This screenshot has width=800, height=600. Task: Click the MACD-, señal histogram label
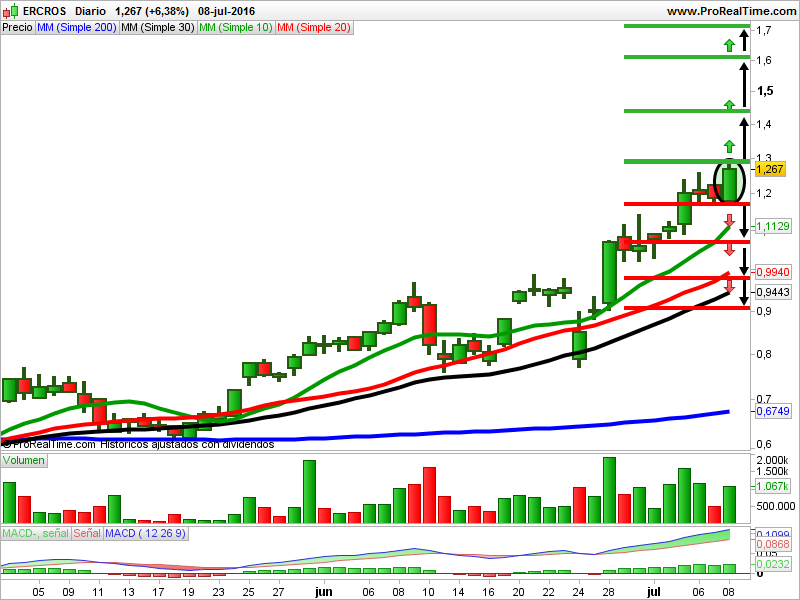tap(35, 533)
